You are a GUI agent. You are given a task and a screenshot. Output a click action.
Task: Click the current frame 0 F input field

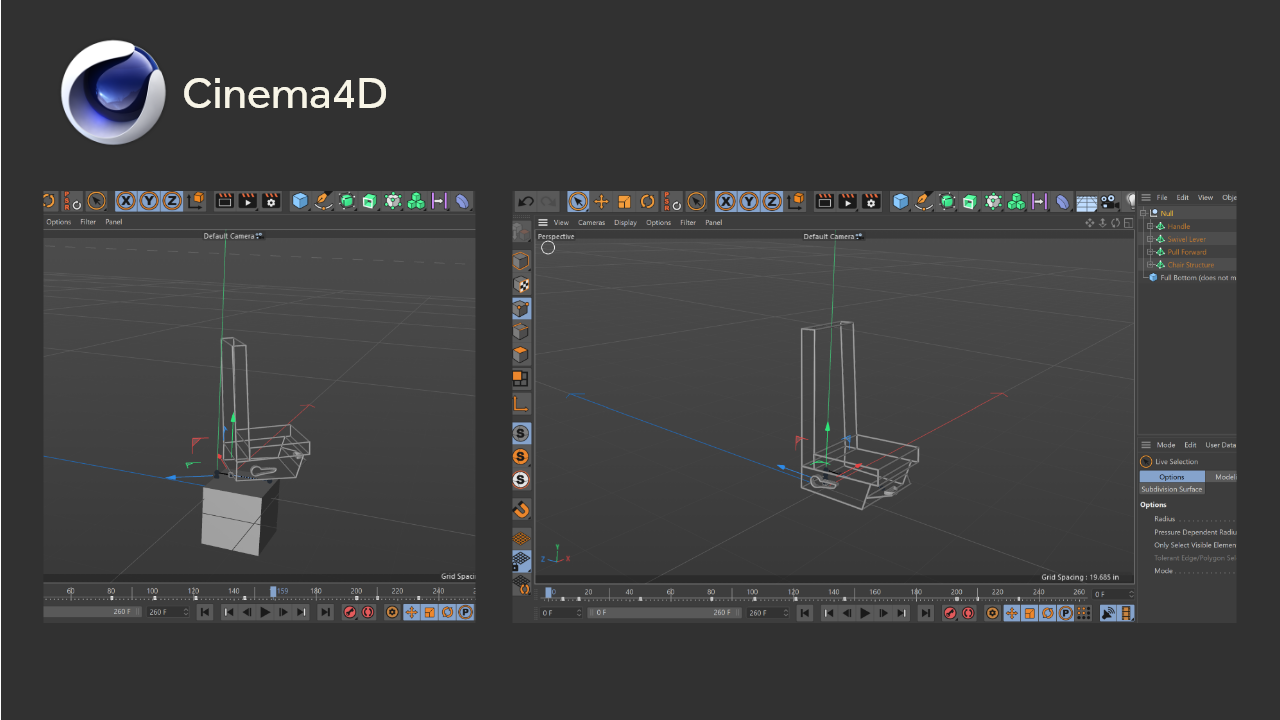coord(1114,594)
